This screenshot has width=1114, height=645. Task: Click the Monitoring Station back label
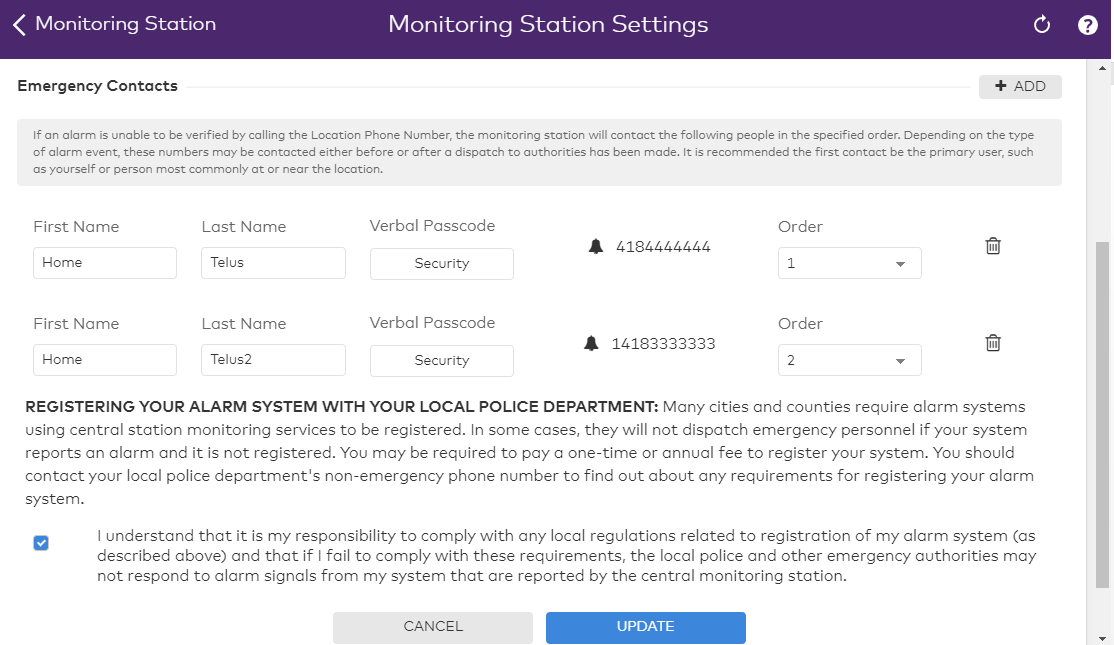[x=126, y=24]
